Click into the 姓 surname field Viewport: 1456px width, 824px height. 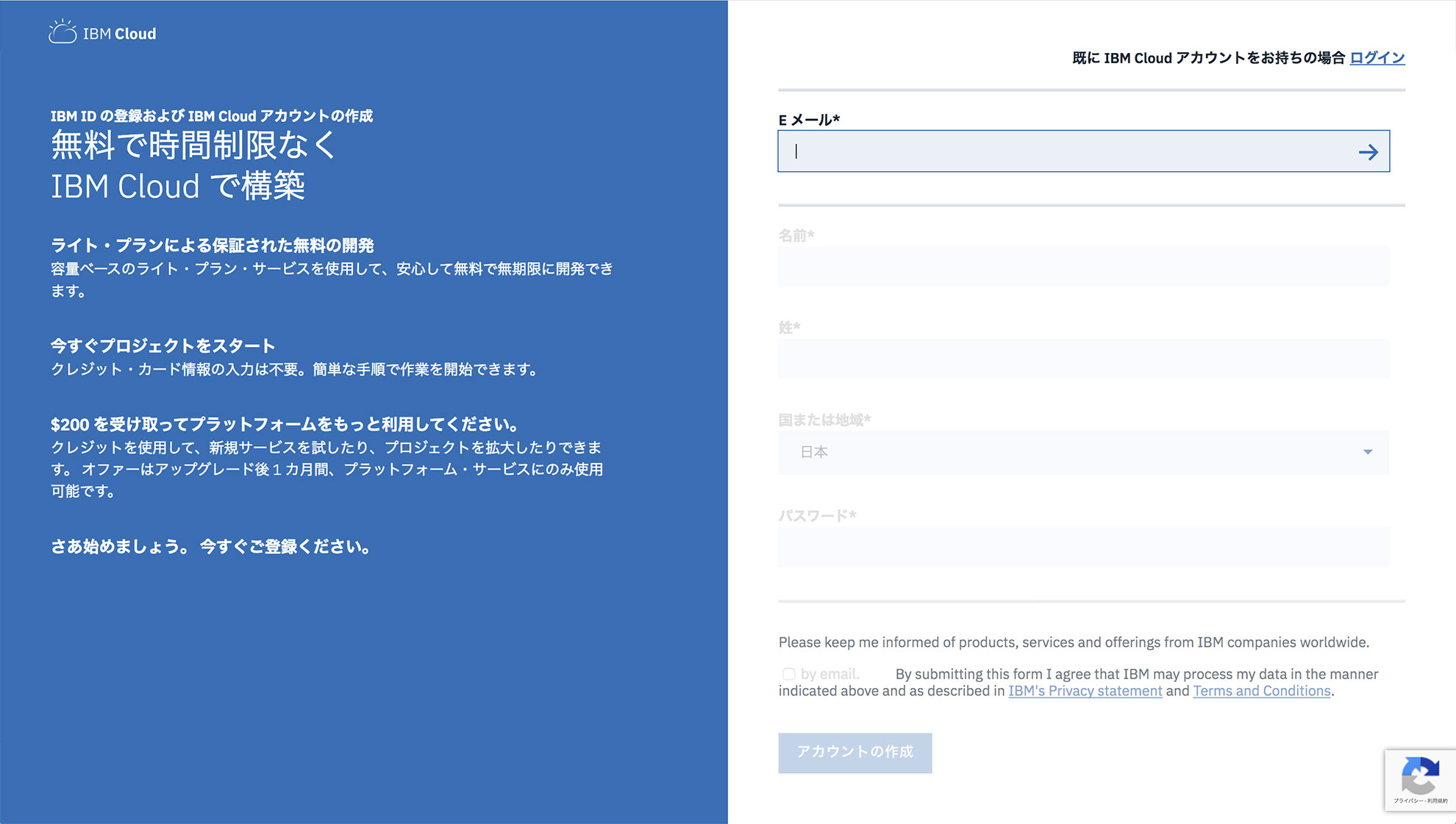pos(1082,359)
